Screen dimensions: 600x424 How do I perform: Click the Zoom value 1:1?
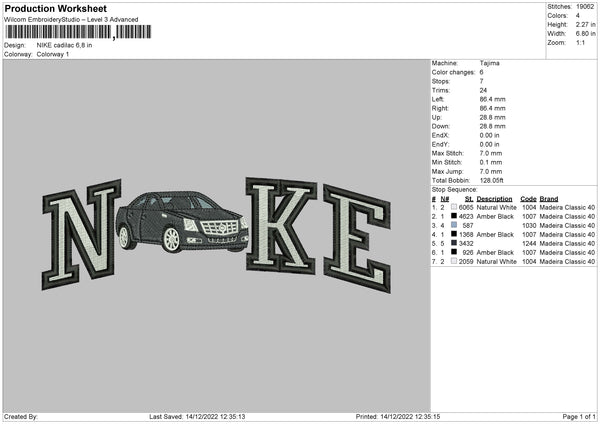tap(580, 42)
